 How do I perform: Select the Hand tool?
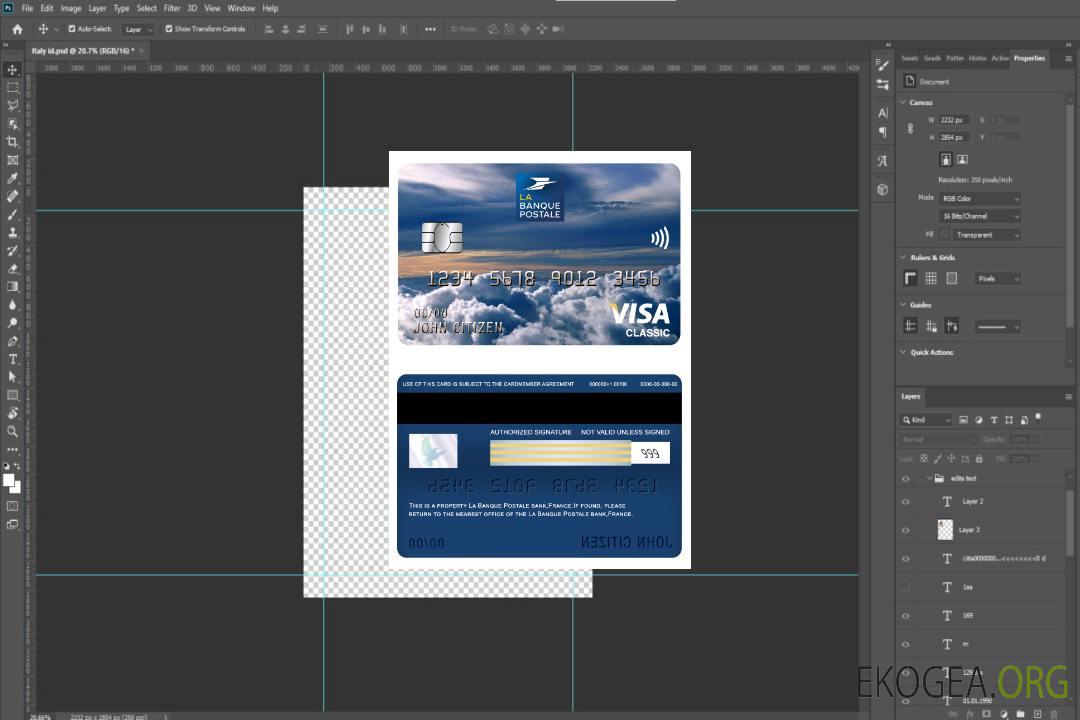(x=12, y=413)
